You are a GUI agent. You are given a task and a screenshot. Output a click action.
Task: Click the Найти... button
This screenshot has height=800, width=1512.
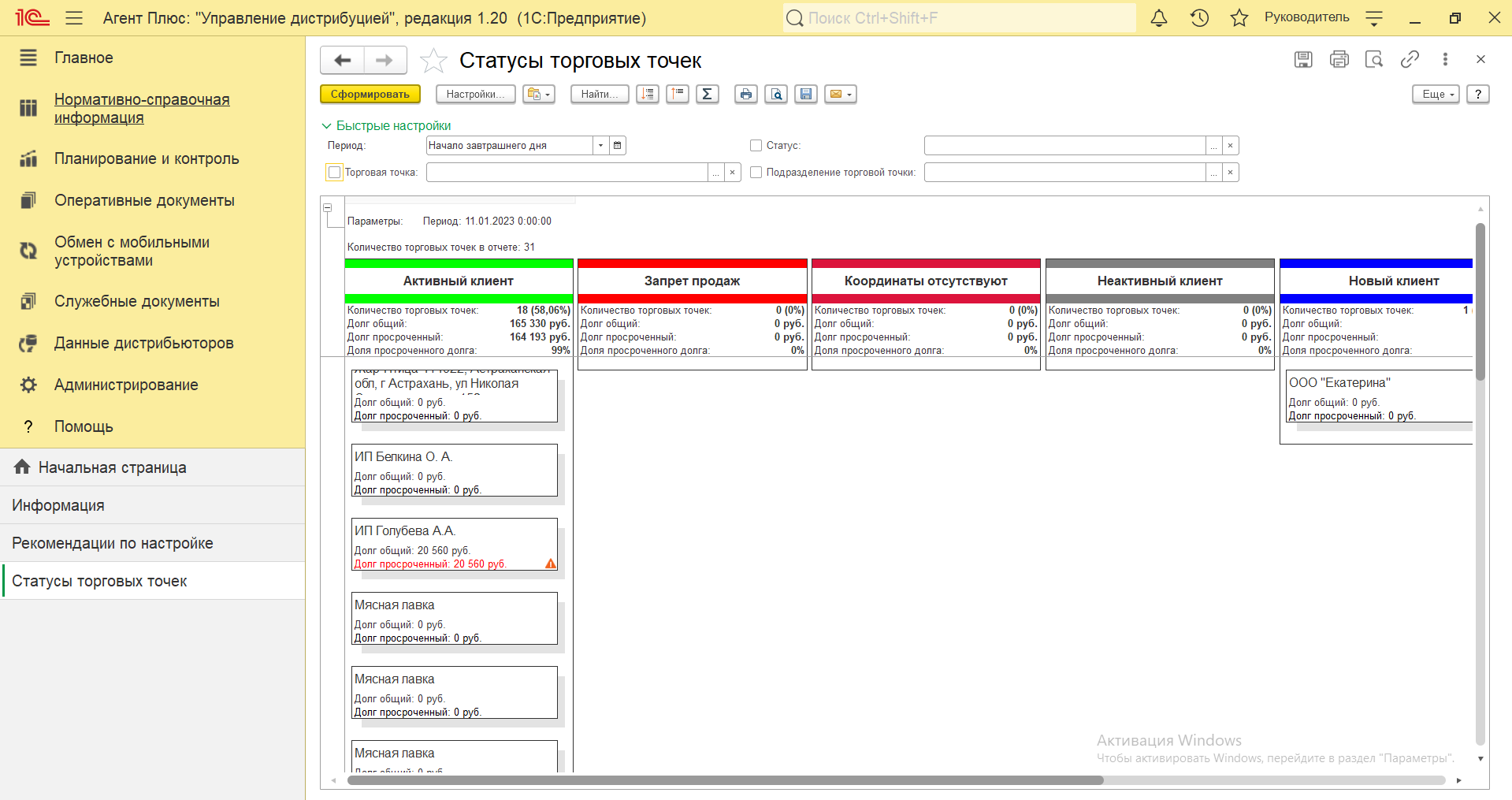pos(600,95)
